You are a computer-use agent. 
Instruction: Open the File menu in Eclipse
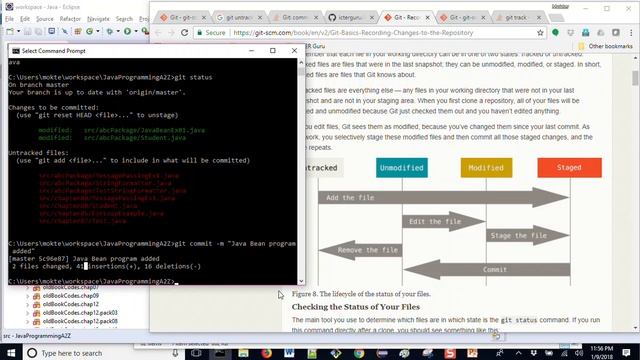pyautogui.click(x=9, y=19)
